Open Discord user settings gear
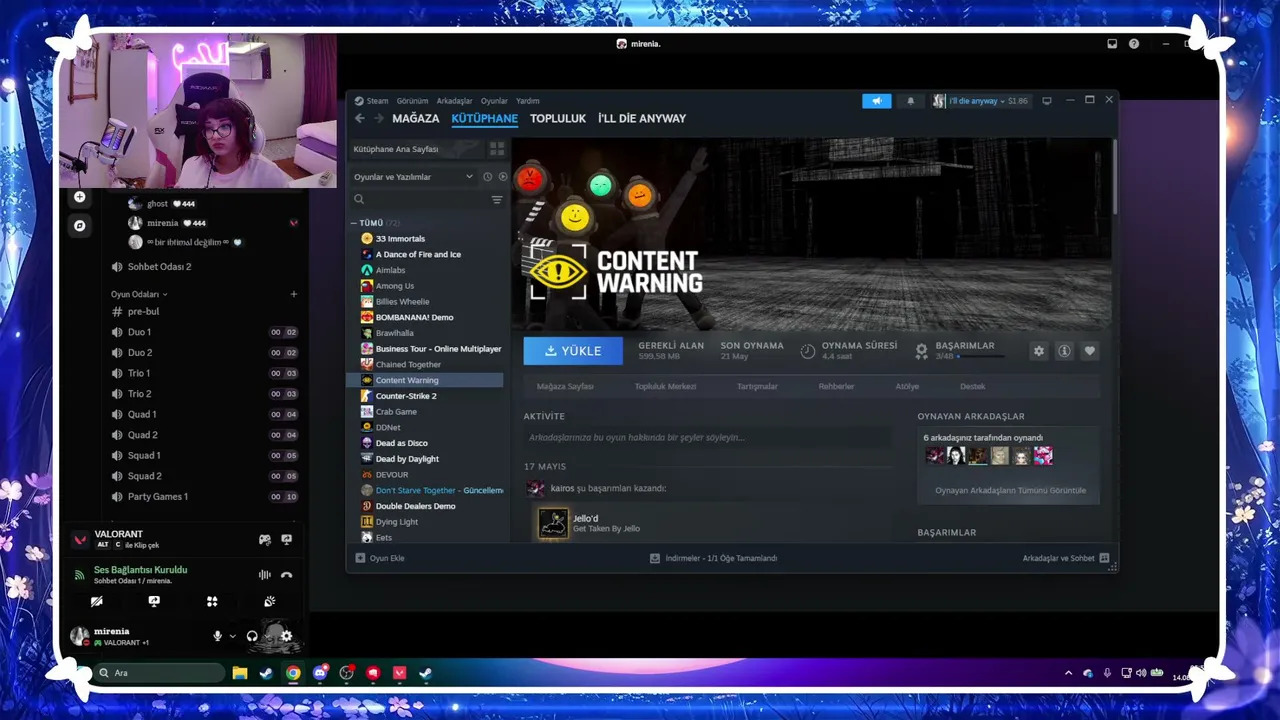Viewport: 1280px width, 720px height. 286,636
